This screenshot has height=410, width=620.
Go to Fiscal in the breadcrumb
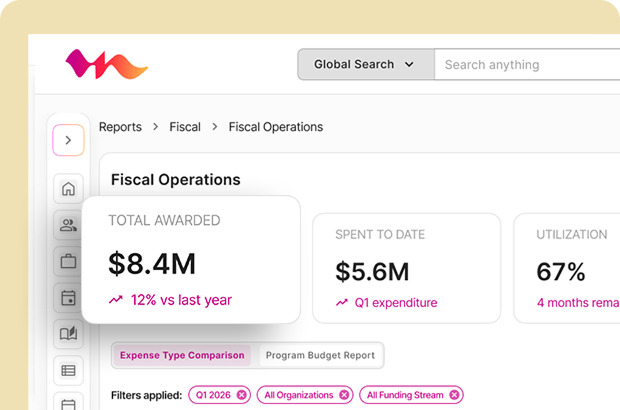pyautogui.click(x=185, y=127)
